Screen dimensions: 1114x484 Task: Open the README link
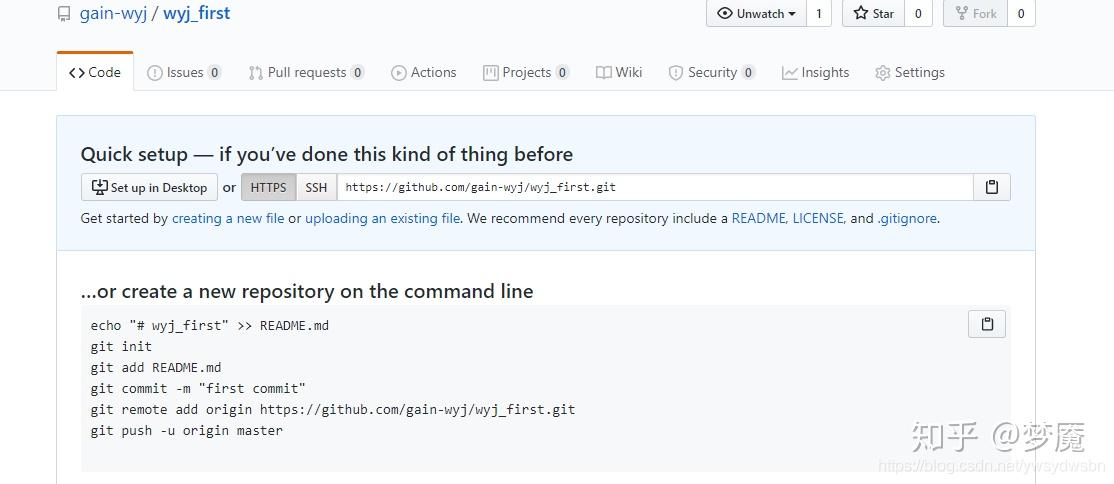(x=759, y=219)
